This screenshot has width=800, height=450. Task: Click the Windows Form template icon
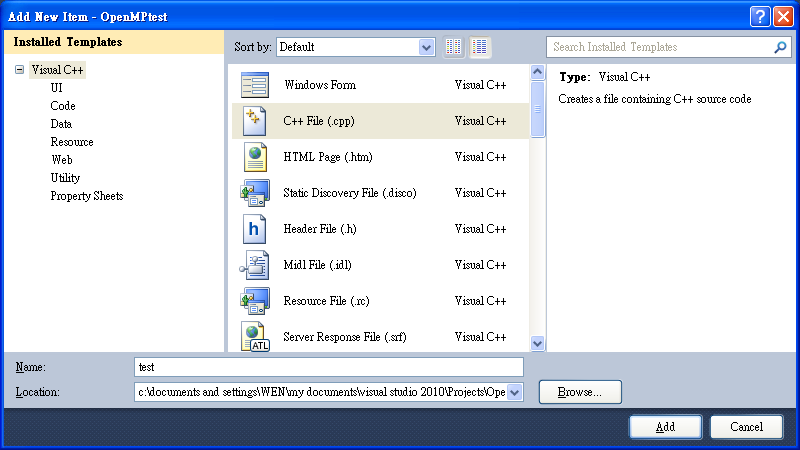pos(254,85)
